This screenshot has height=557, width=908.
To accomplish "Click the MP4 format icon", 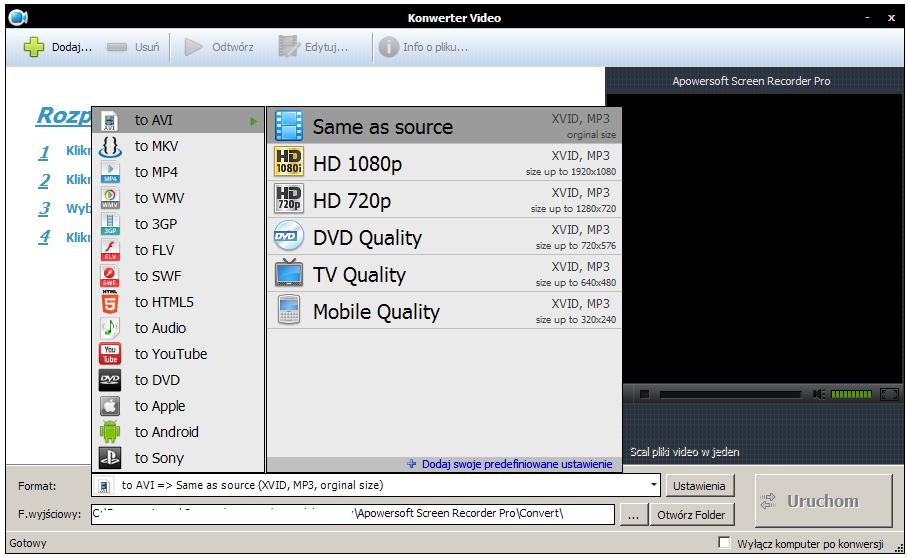I will (109, 172).
